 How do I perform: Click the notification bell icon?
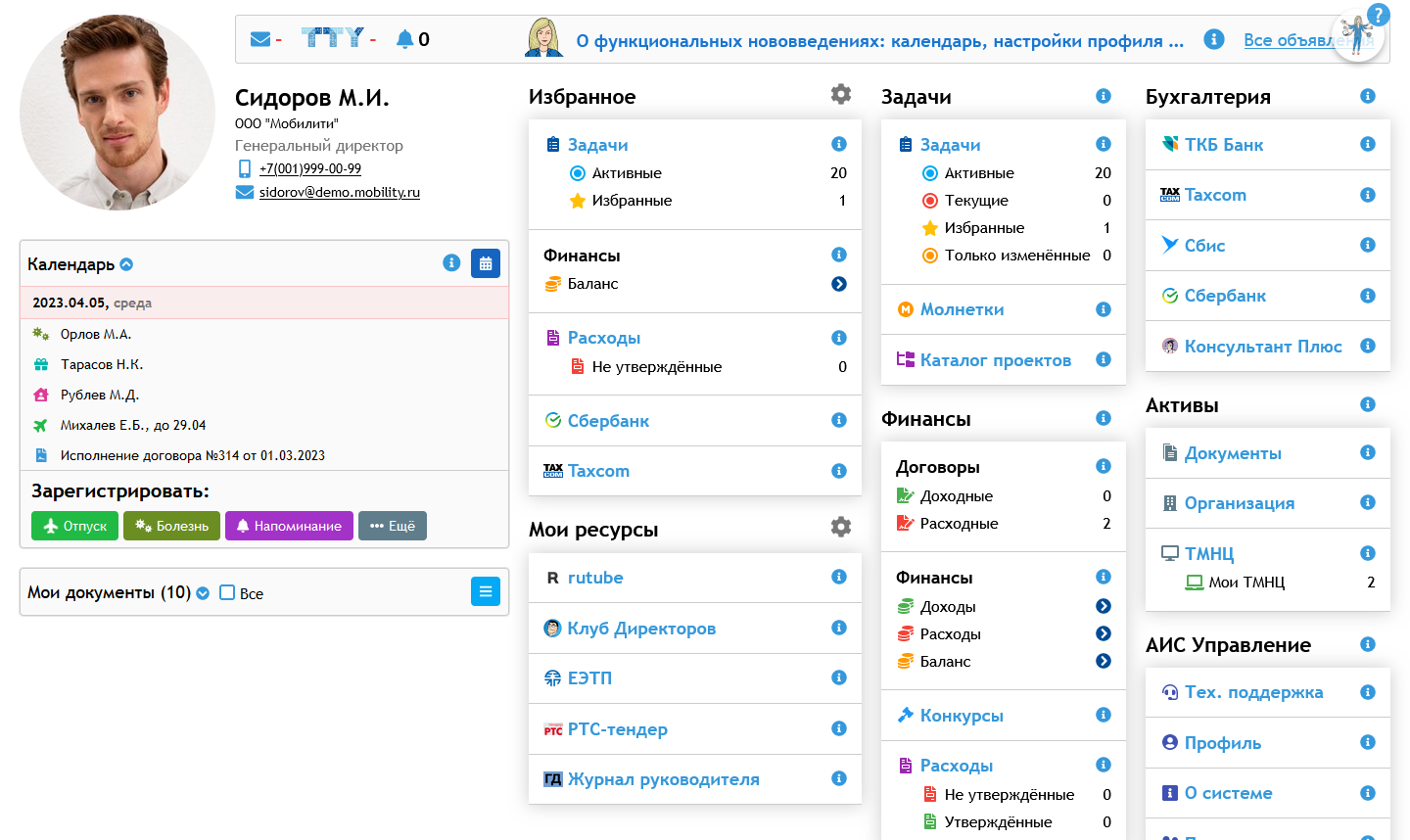[x=404, y=39]
